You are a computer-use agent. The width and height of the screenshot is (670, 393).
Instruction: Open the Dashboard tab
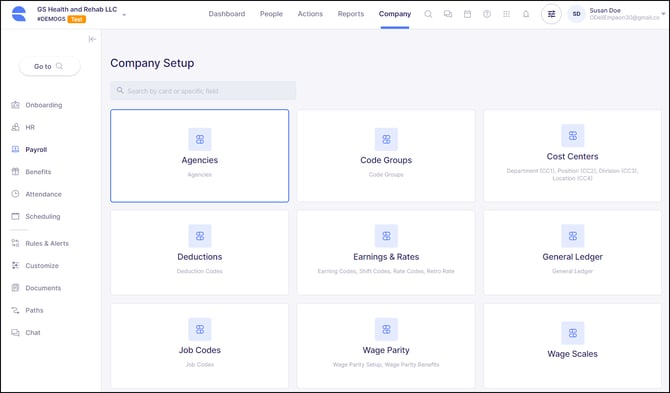click(227, 14)
